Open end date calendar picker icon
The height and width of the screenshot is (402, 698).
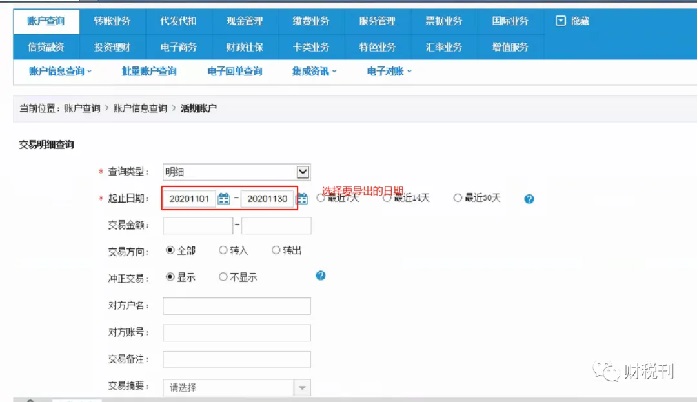[302, 199]
